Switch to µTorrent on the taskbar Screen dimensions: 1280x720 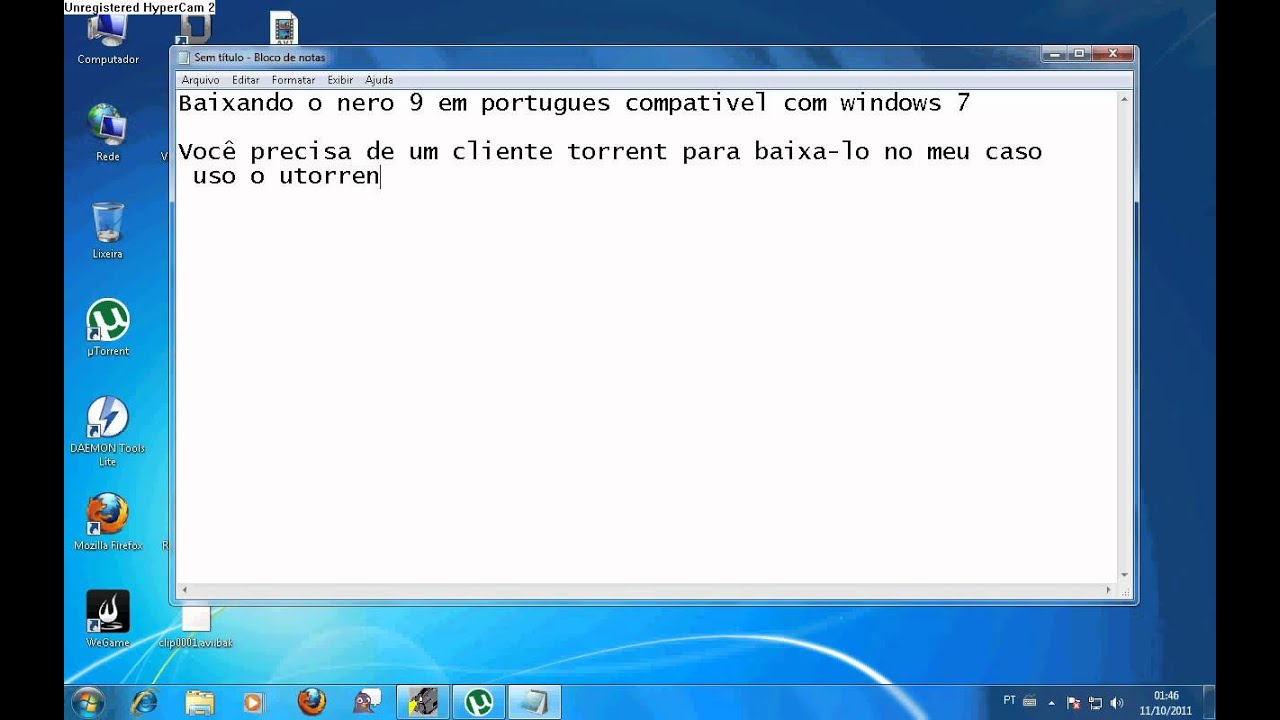(x=479, y=702)
